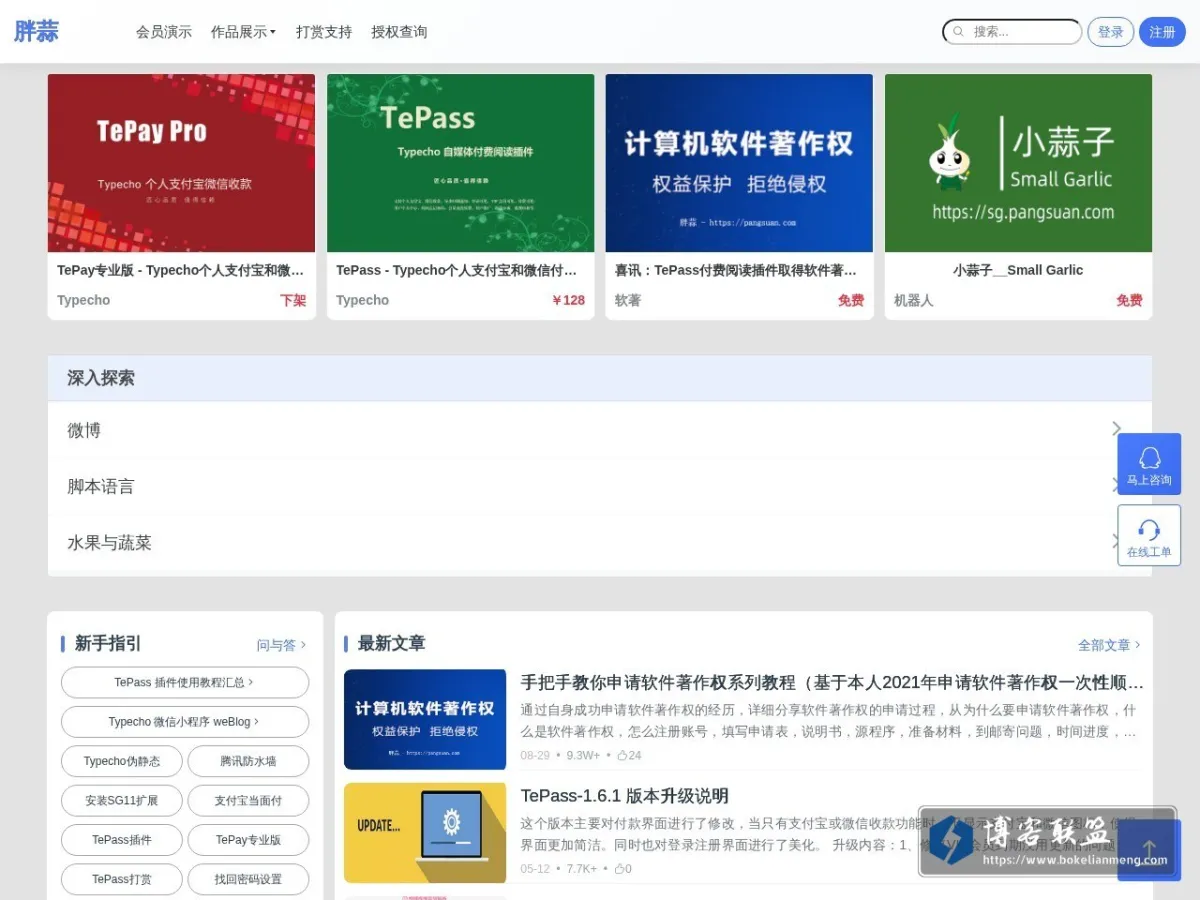Click the 7.7K+ view count
Image resolution: width=1200 pixels, height=900 pixels.
tap(582, 869)
